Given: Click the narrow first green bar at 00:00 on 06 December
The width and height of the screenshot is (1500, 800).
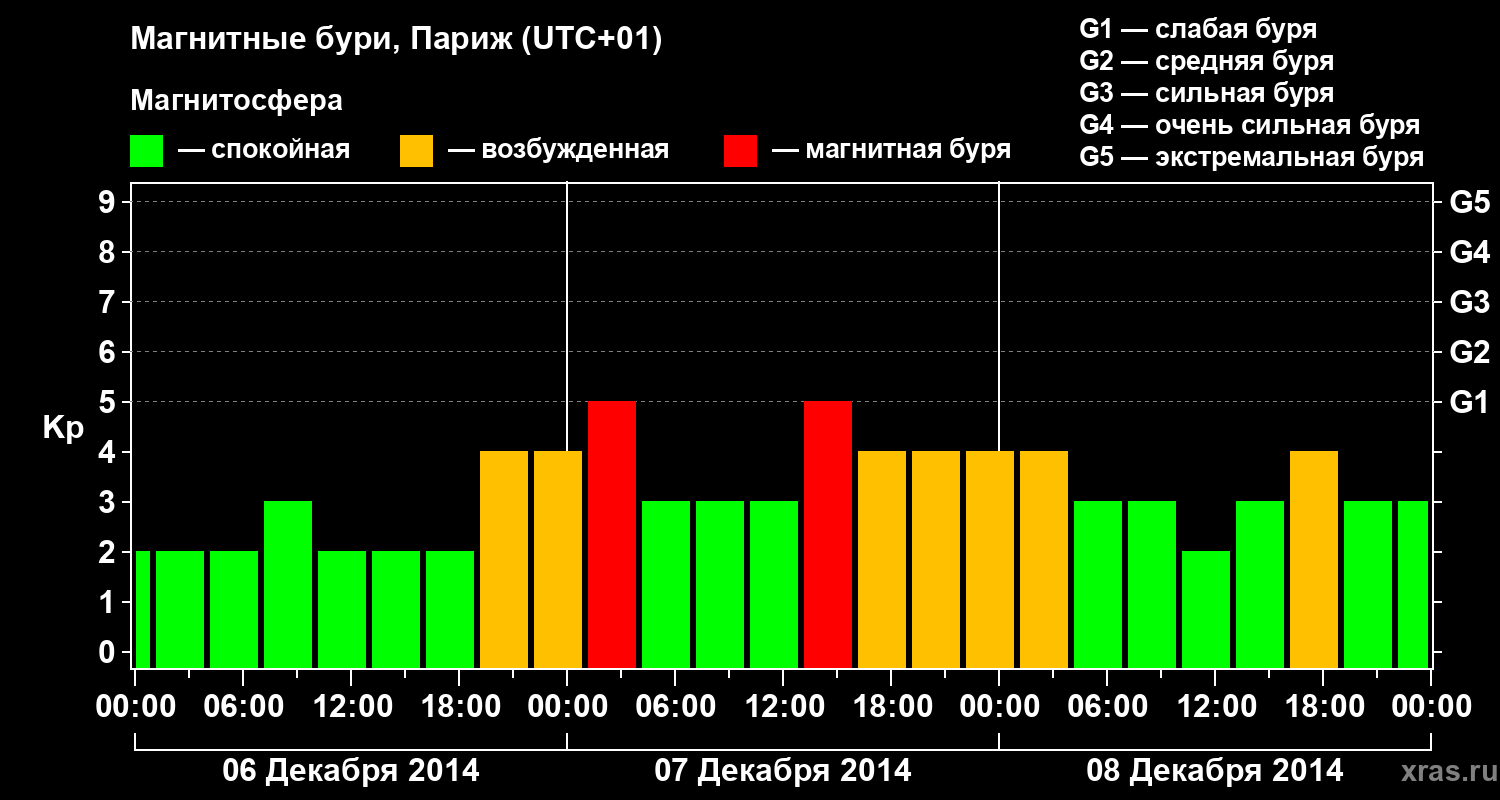Looking at the screenshot, I should [x=143, y=610].
